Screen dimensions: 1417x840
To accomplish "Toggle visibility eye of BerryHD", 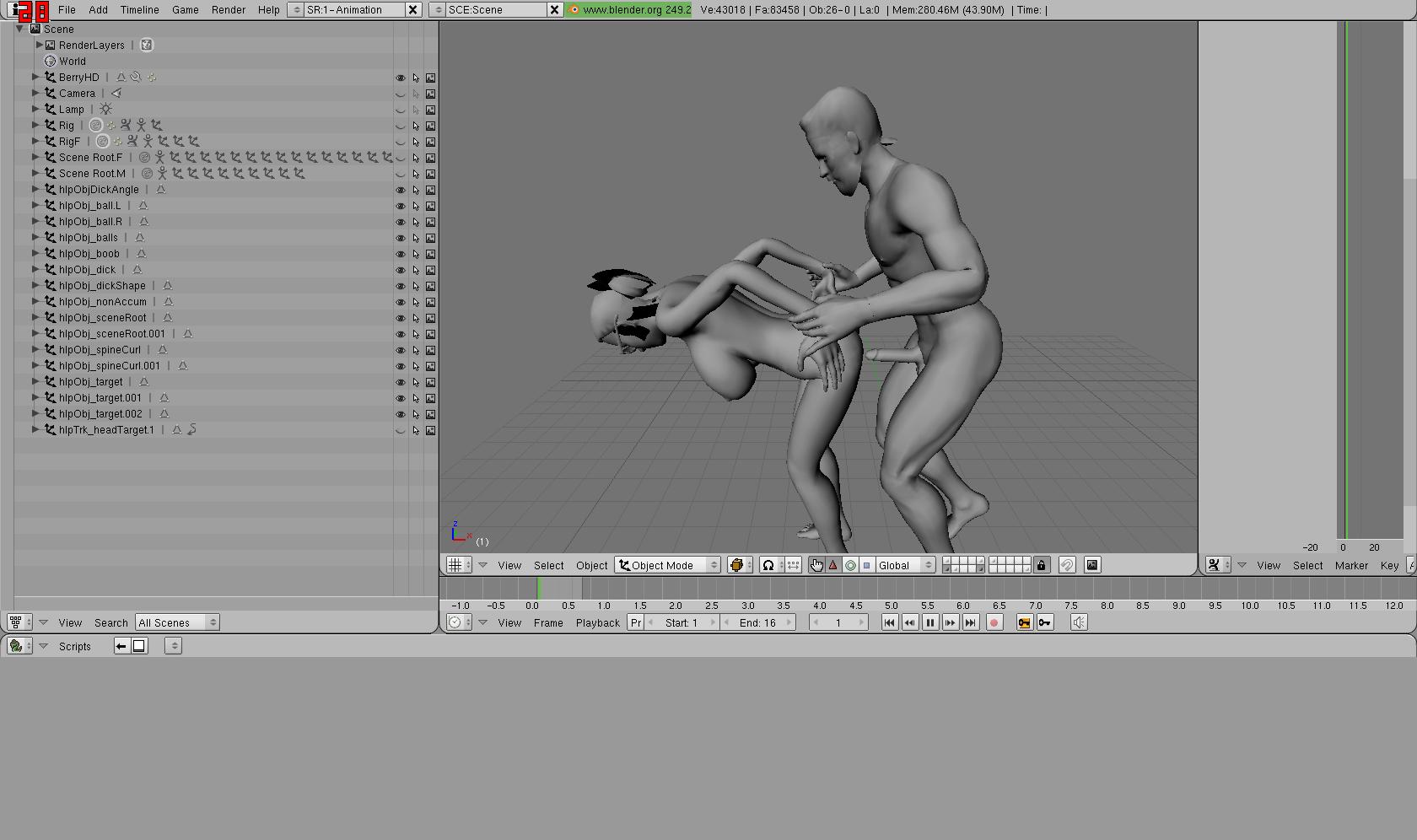I will coord(401,78).
